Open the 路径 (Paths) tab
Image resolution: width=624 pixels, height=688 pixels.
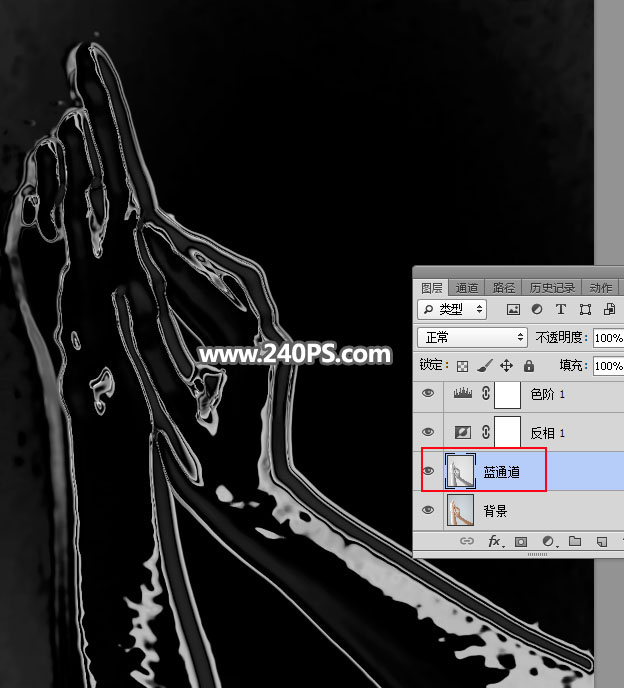[x=503, y=288]
